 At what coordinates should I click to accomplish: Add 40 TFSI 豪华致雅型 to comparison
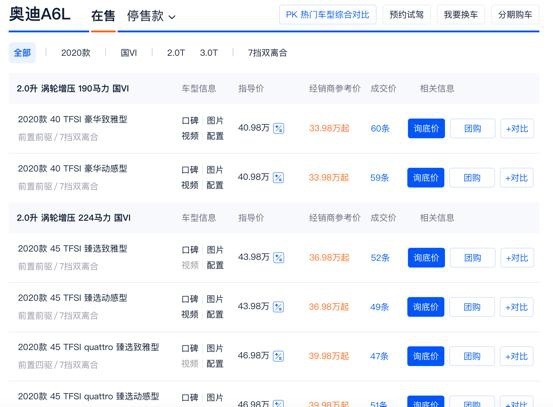click(x=517, y=128)
